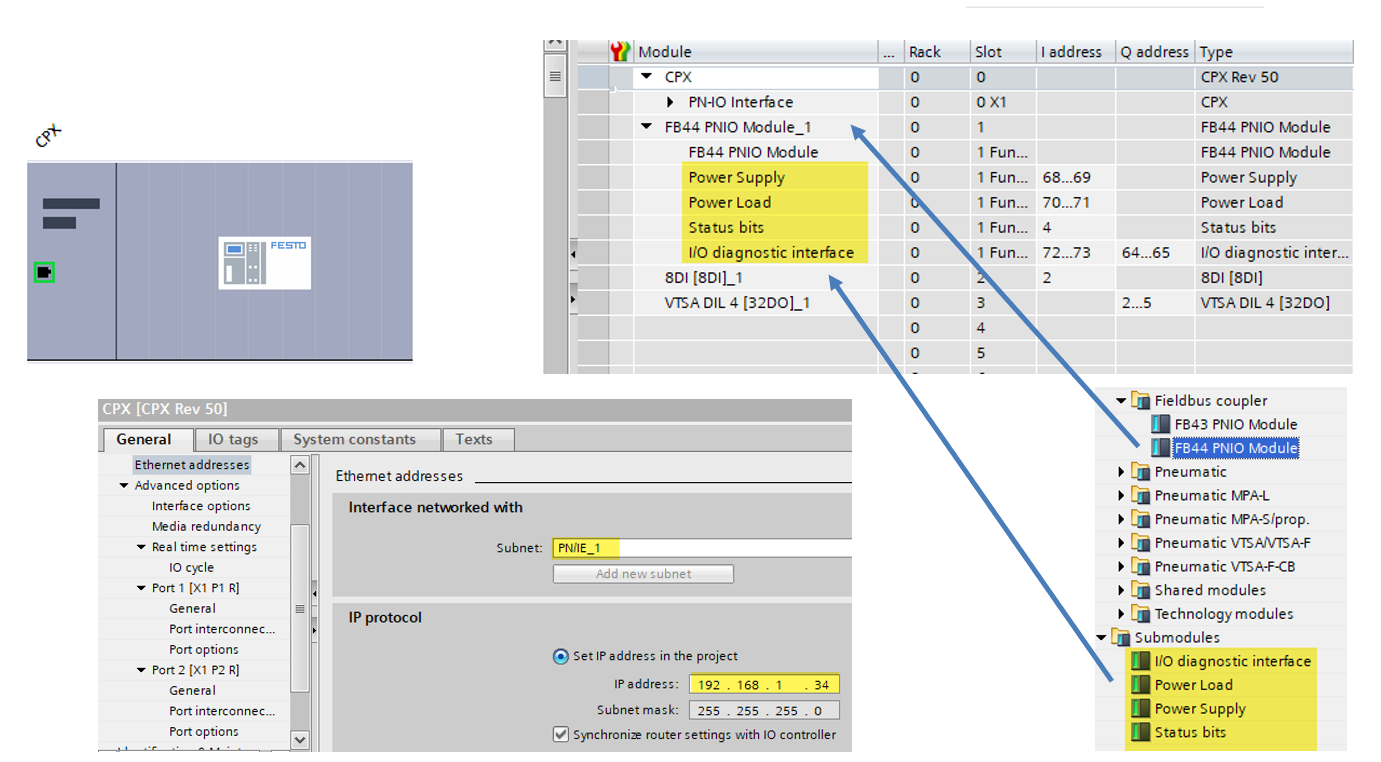The image size is (1381, 762).
Task: Click the Pneumatic MPA-L folder icon
Action: click(x=1140, y=495)
